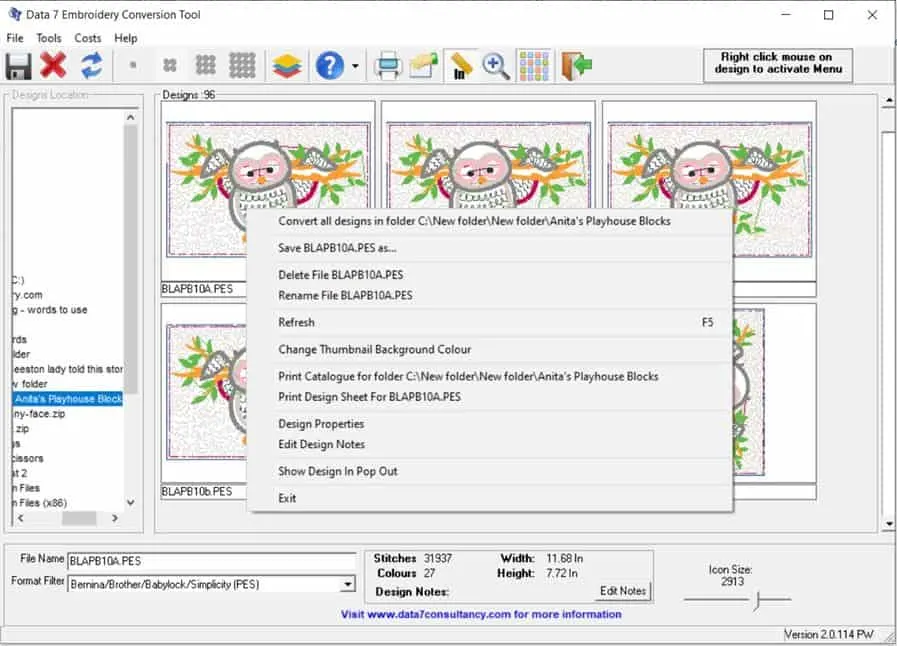Choose Change Thumbnail Background Colour

tap(490, 350)
